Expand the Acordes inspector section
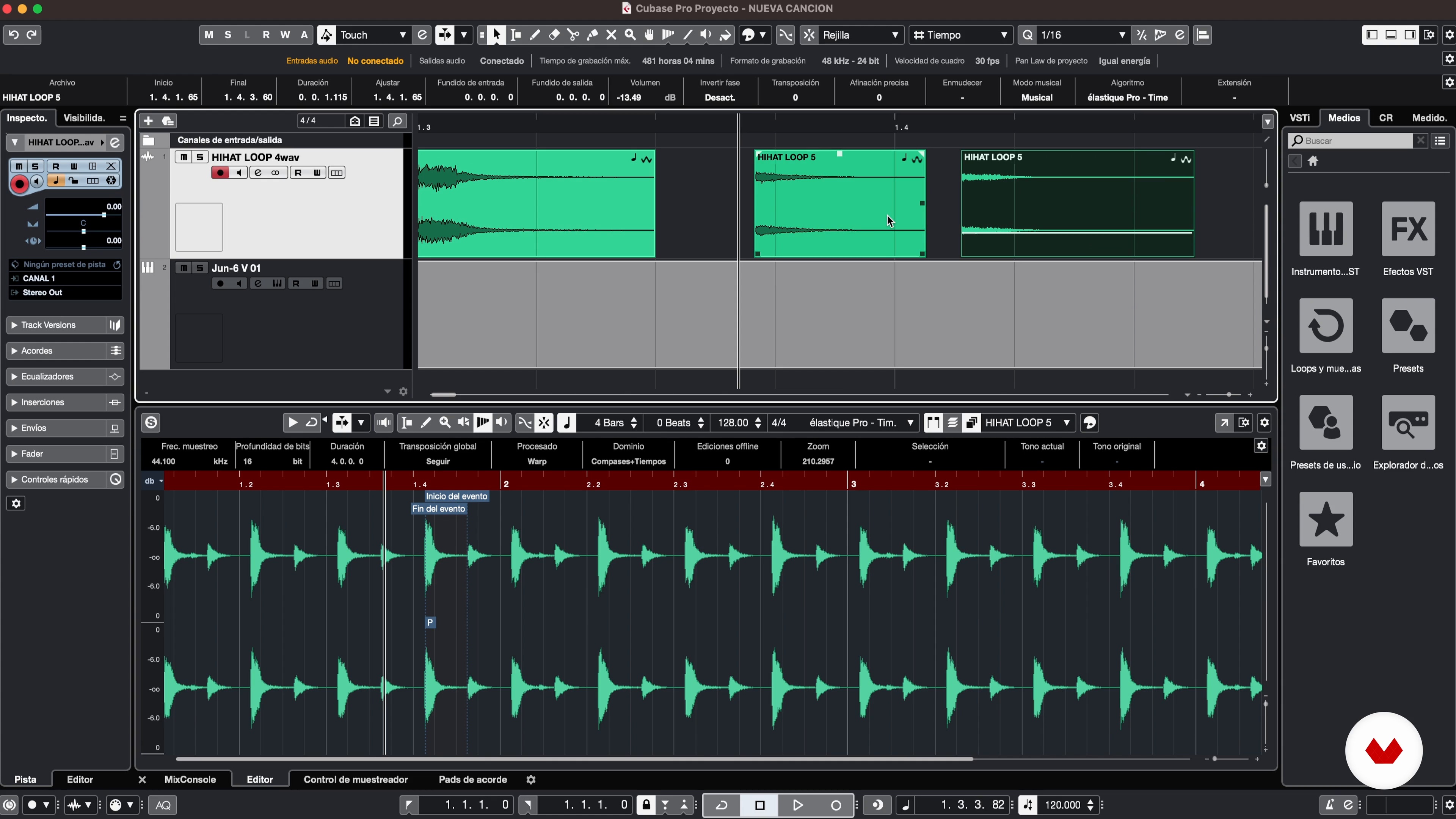The image size is (1456, 819). click(x=56, y=351)
